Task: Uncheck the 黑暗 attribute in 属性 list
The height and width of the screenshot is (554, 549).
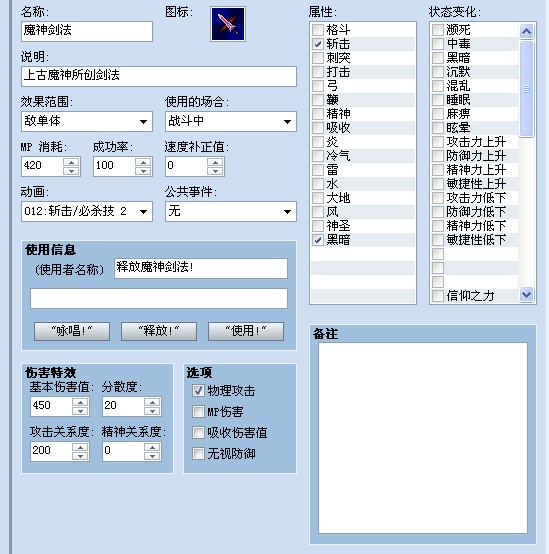Action: 318,240
